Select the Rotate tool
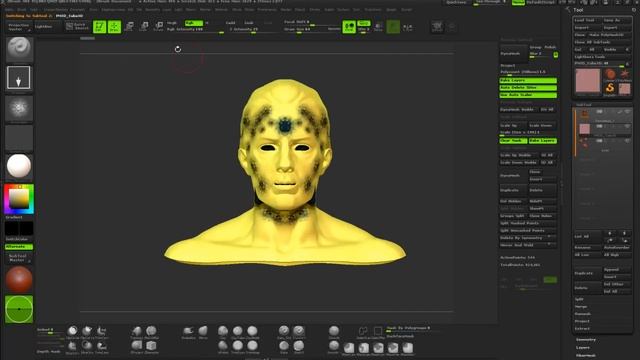This screenshot has width=640, height=360. (x=159, y=27)
